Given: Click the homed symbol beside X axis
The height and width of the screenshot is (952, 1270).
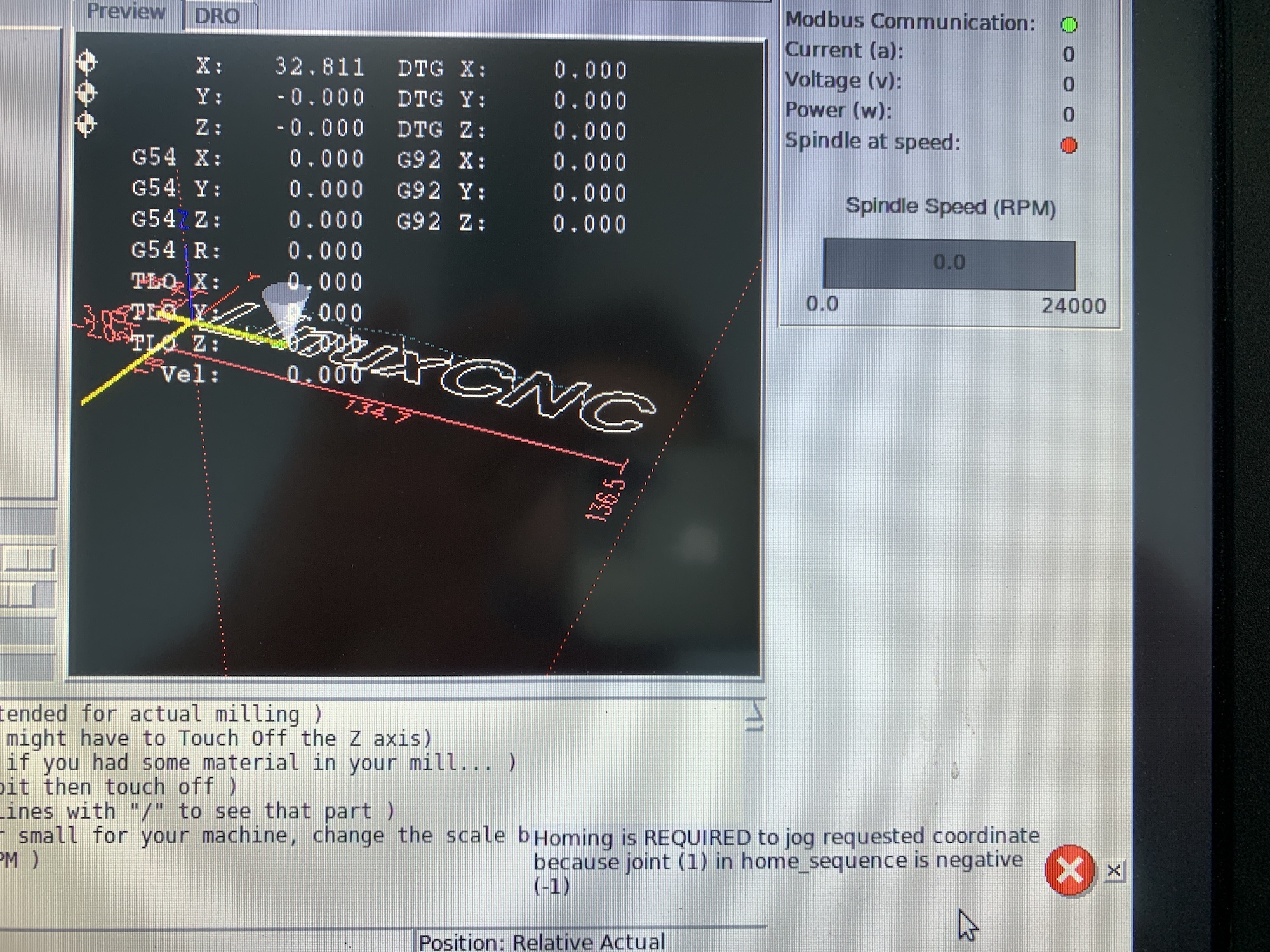Looking at the screenshot, I should [87, 63].
